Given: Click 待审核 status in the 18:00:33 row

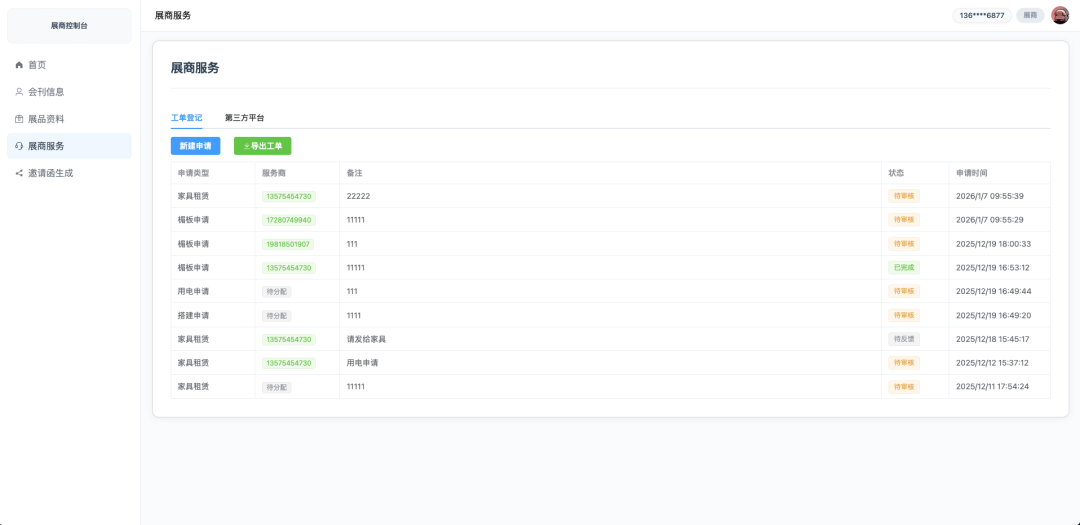Looking at the screenshot, I should 904,244.
